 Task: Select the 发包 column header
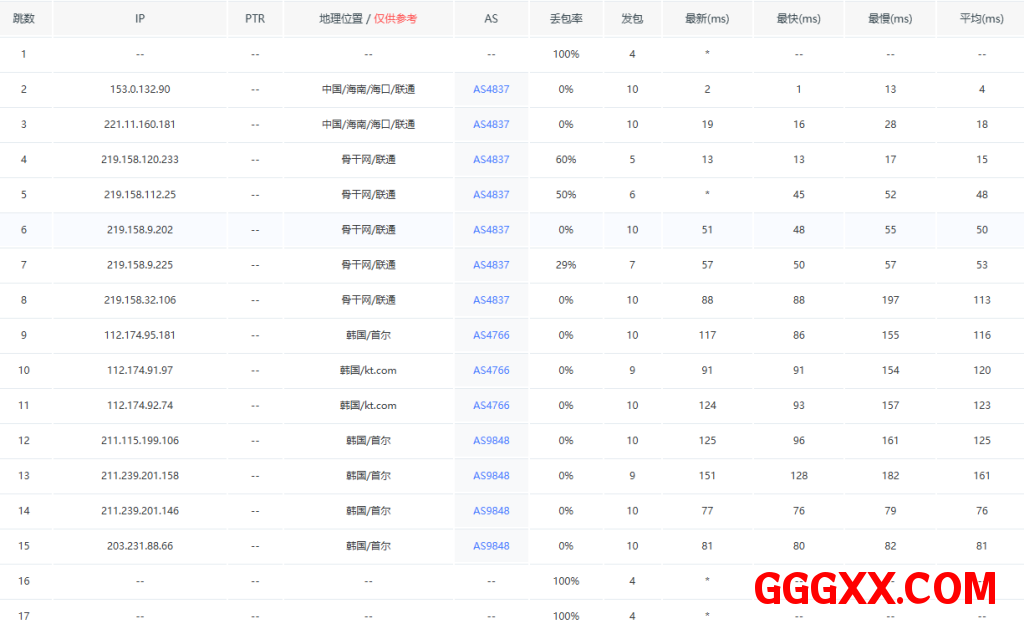[x=632, y=19]
